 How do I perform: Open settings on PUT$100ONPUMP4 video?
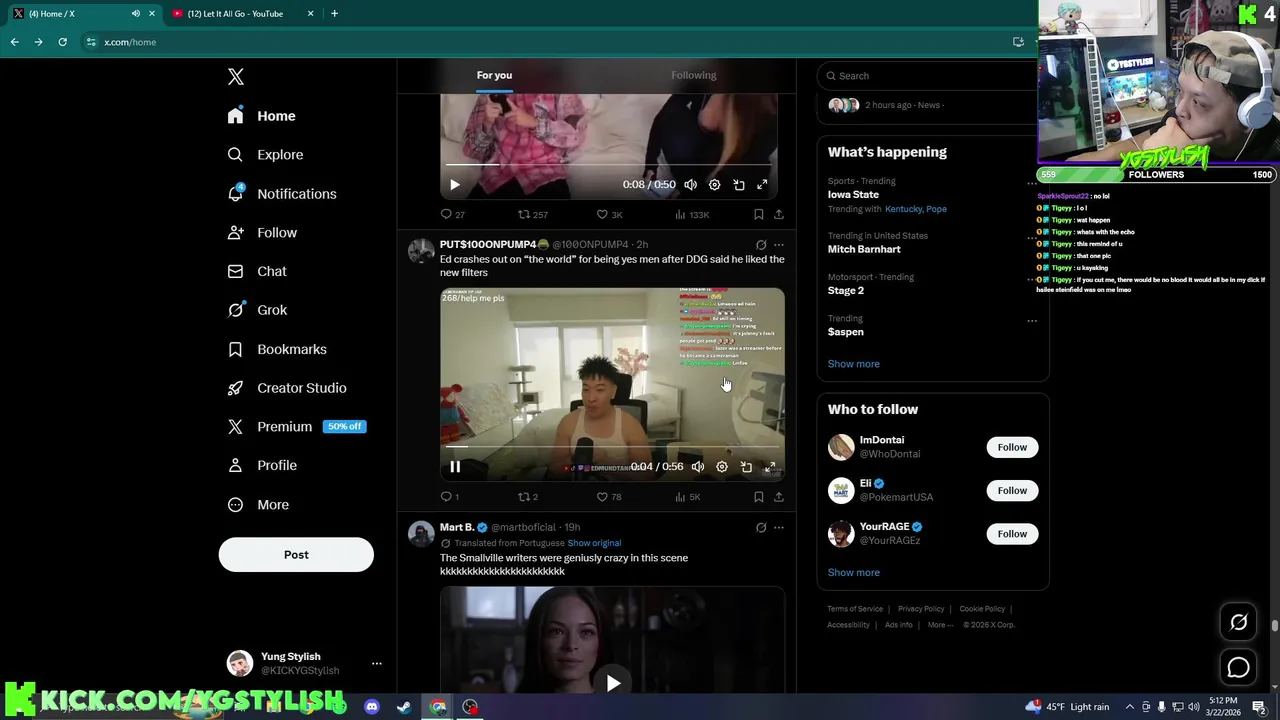[x=722, y=467]
